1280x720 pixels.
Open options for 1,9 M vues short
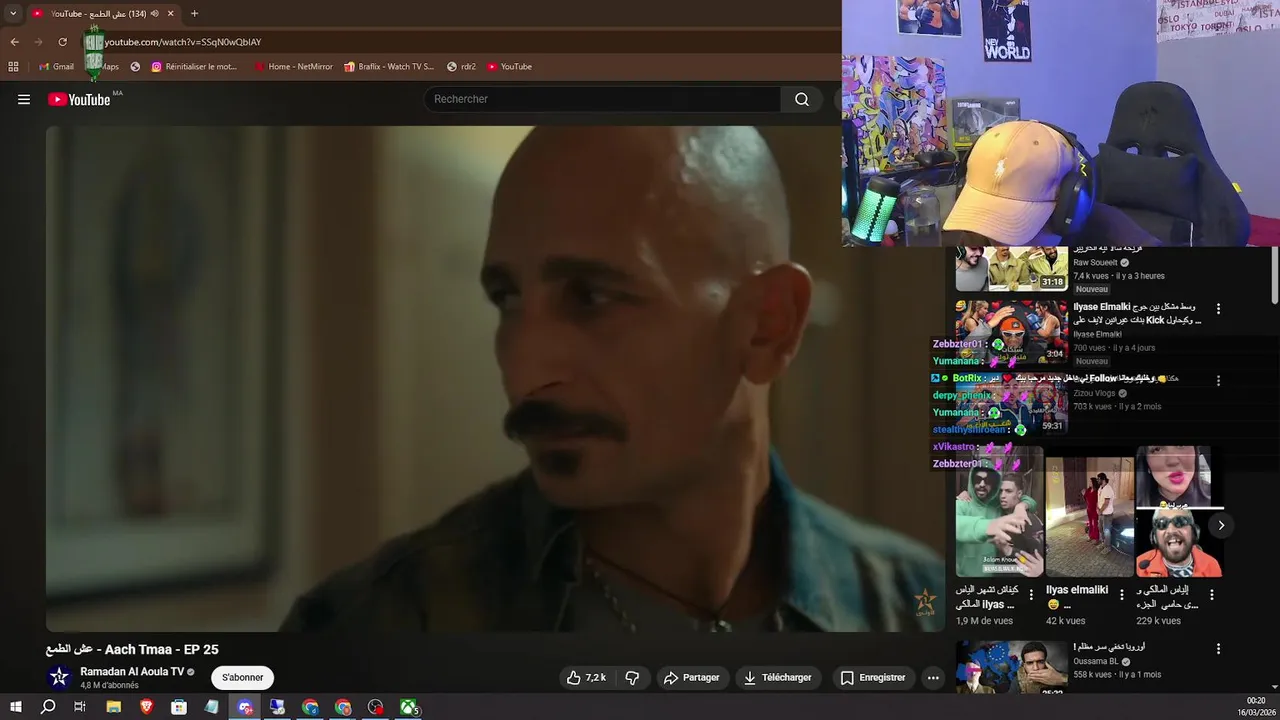point(1031,595)
